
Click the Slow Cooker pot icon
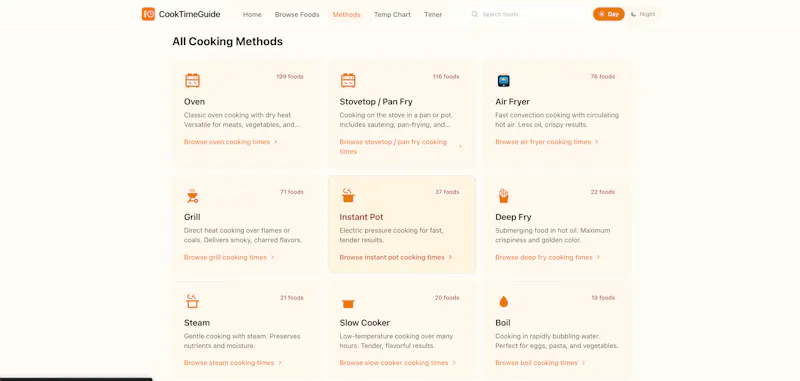(348, 304)
